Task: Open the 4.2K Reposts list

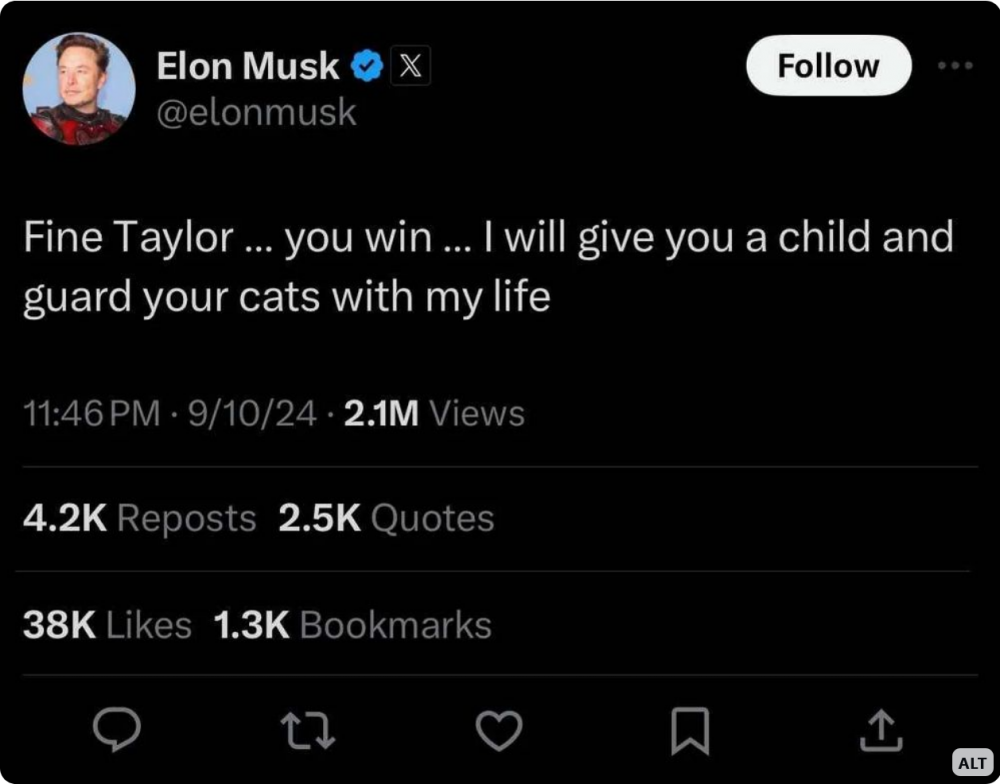Action: (x=138, y=518)
